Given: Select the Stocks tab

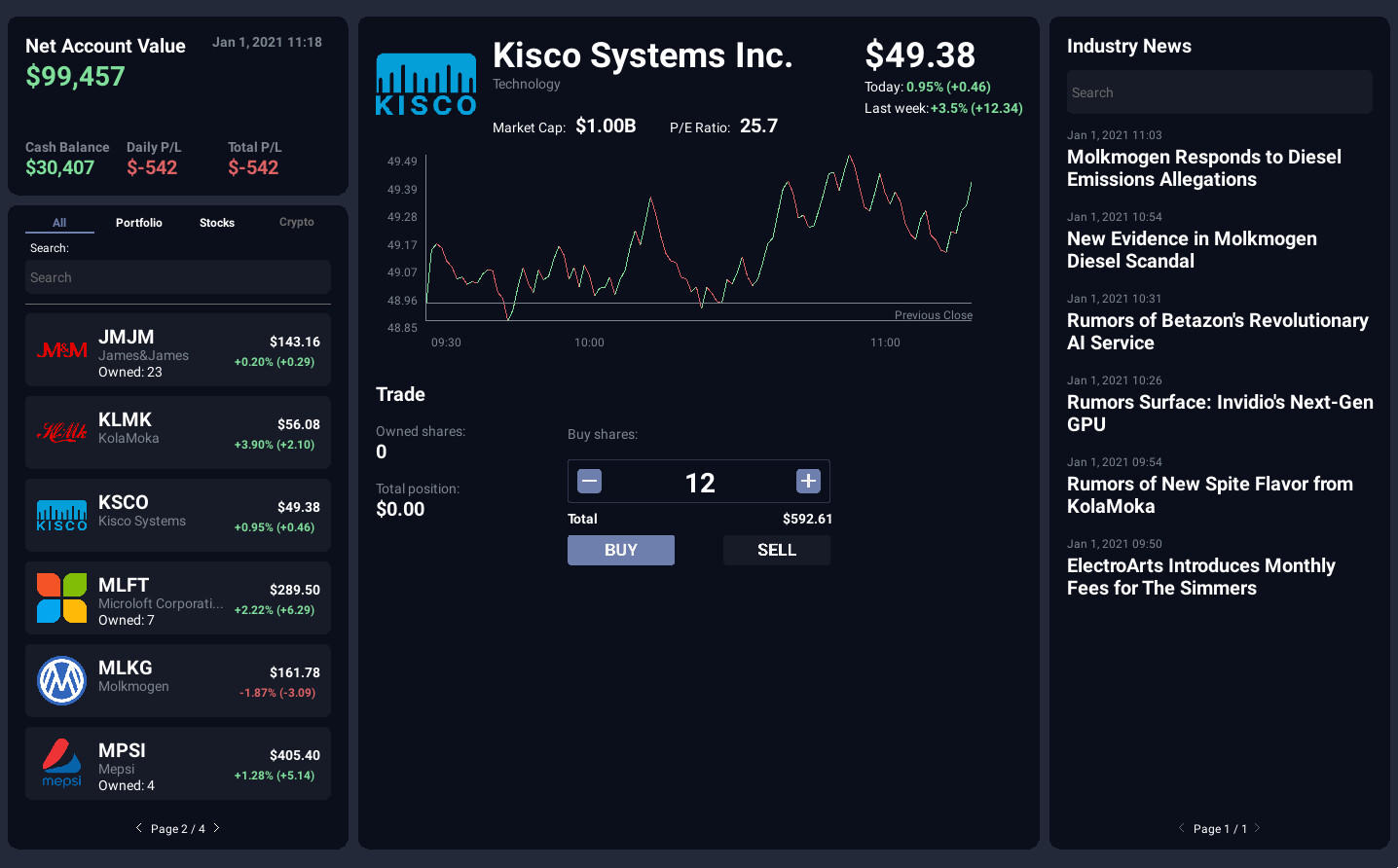Looking at the screenshot, I should coord(216,222).
